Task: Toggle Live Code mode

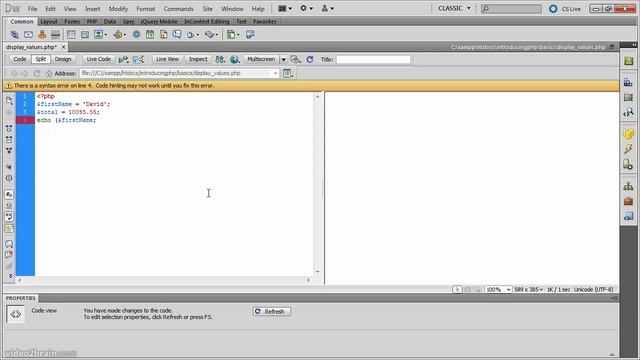Action: pyautogui.click(x=98, y=59)
